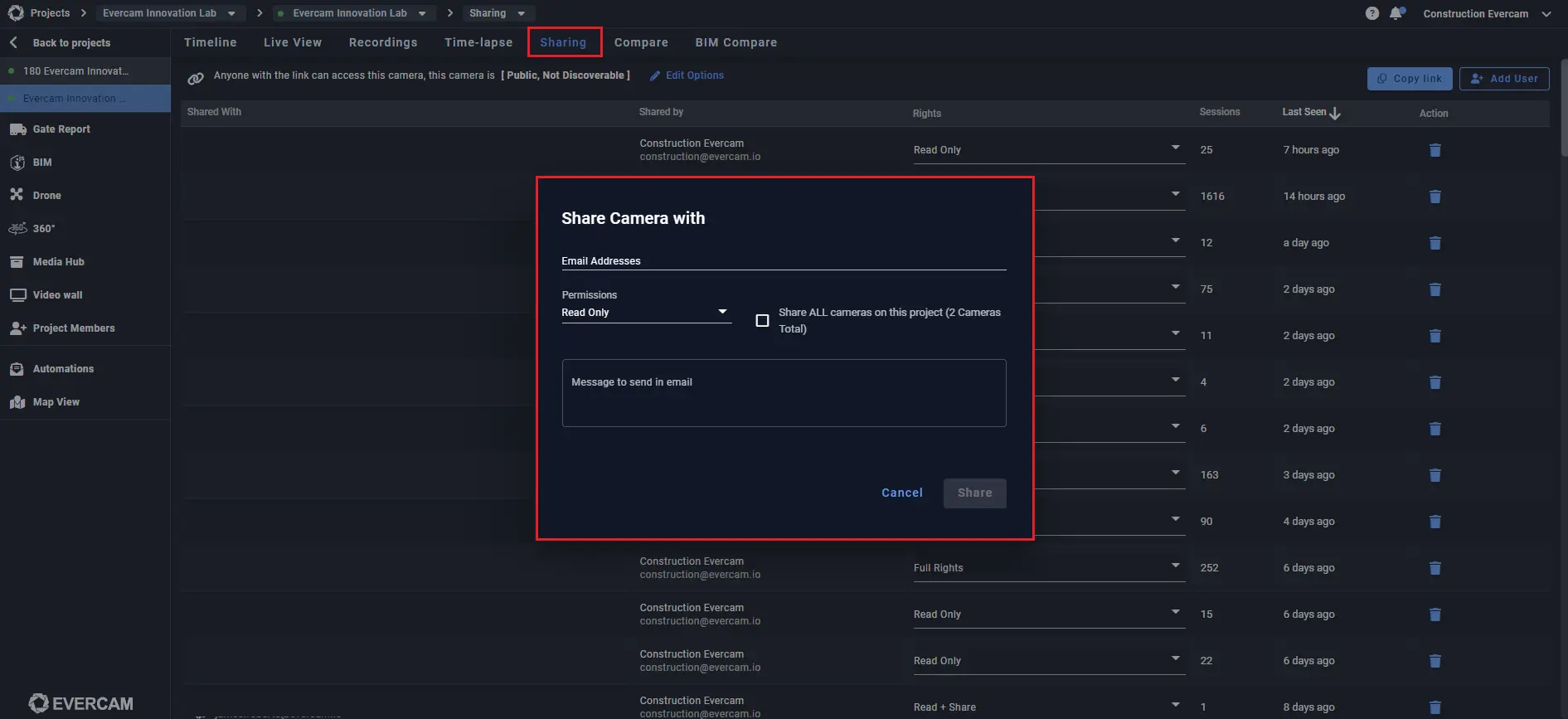Switch to the Recordings tab
This screenshot has width=1568, height=719.
[383, 42]
